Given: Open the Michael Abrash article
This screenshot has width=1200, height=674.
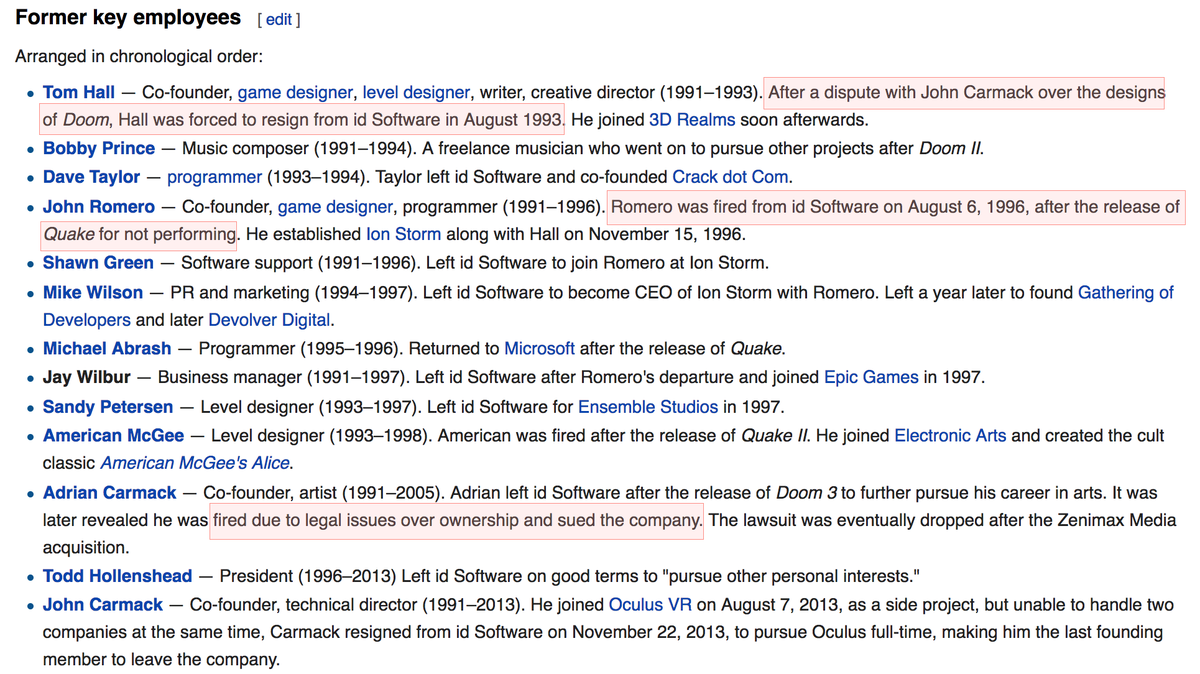Looking at the screenshot, I should [x=107, y=349].
